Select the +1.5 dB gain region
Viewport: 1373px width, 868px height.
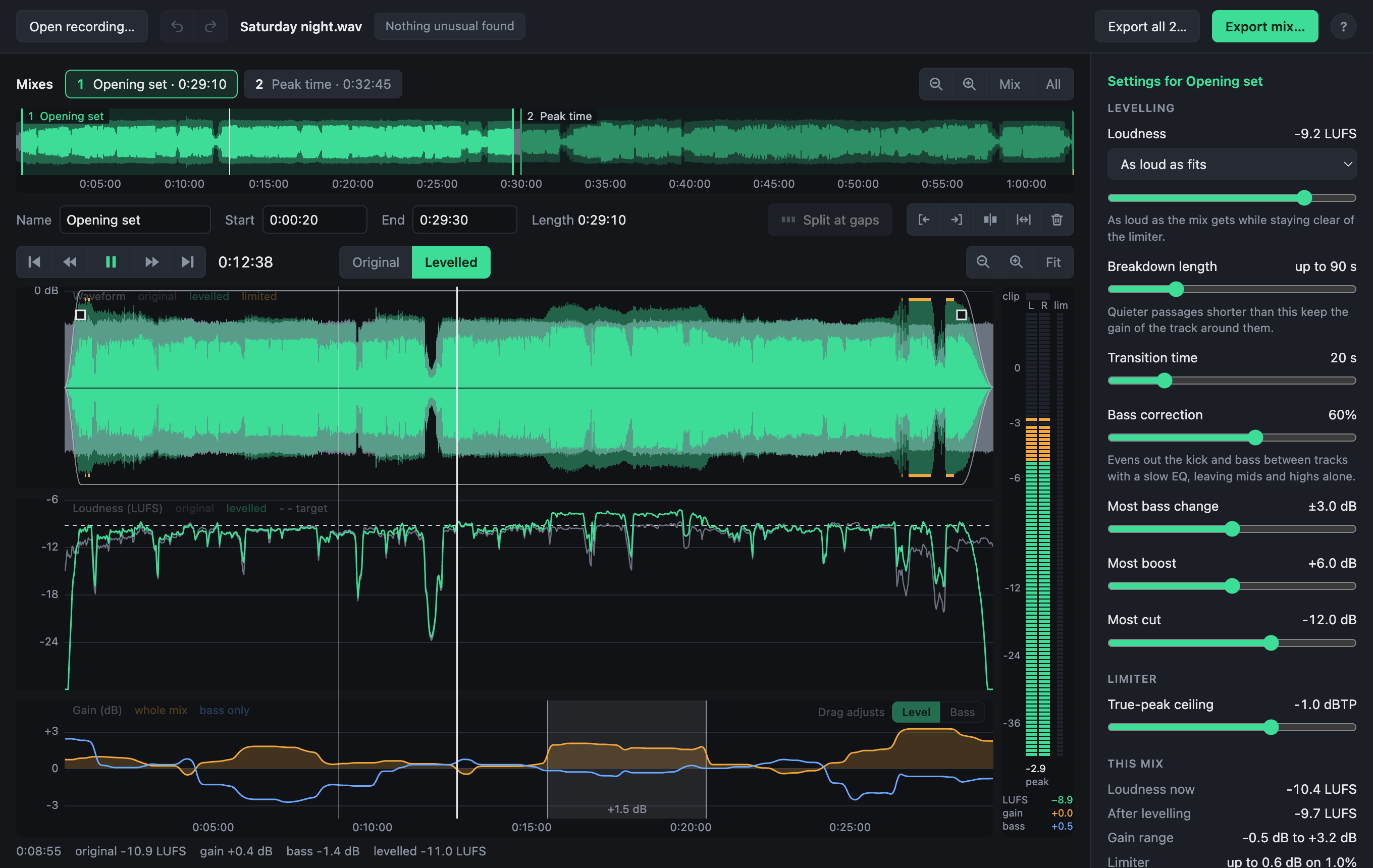click(x=626, y=759)
